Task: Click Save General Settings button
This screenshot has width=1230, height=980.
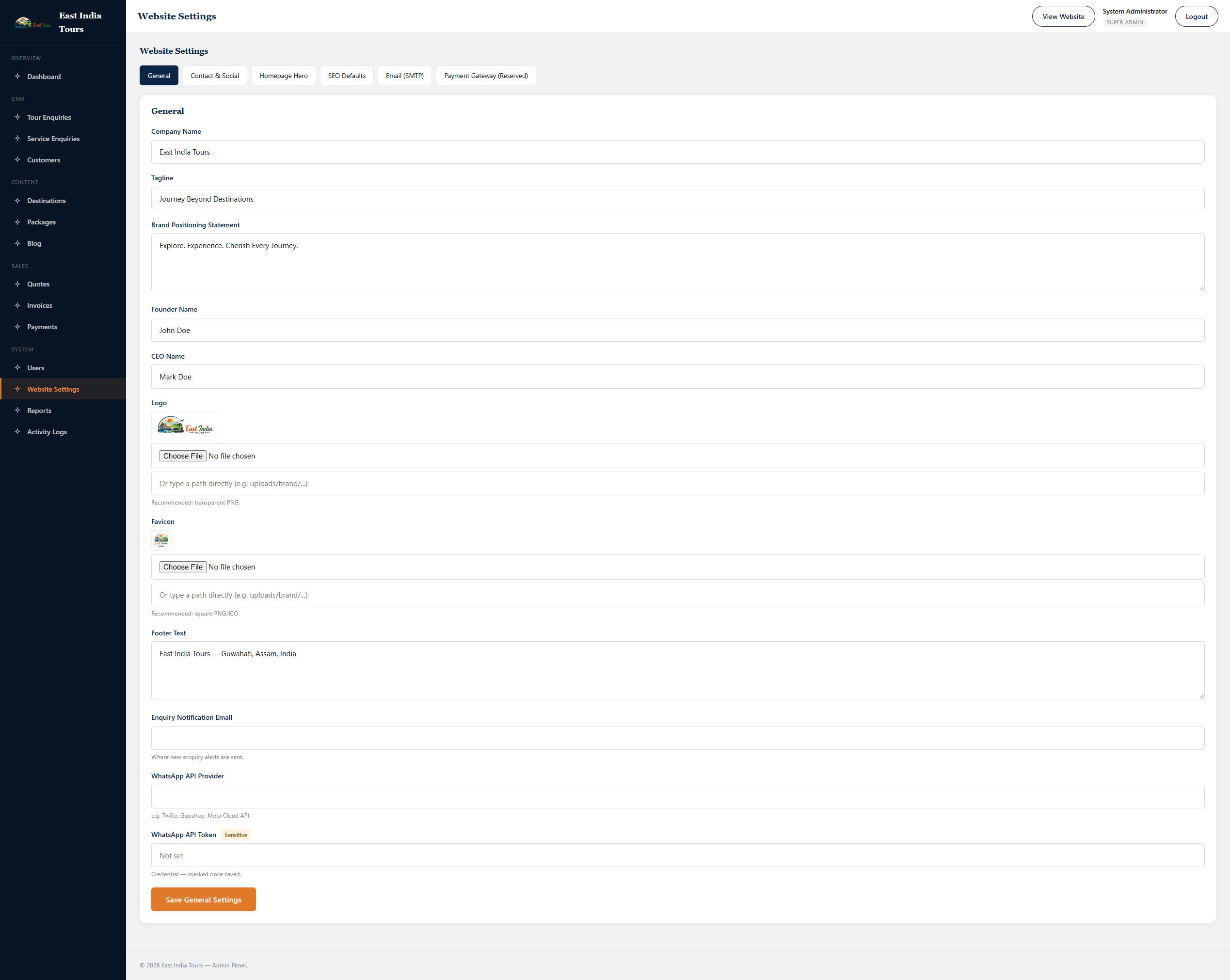Action: tap(204, 900)
